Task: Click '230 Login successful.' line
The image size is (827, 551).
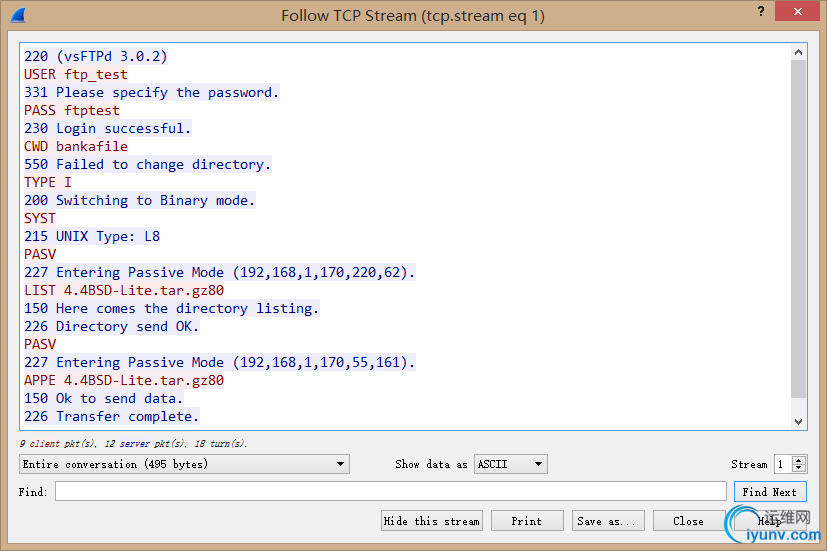Action: click(x=107, y=128)
